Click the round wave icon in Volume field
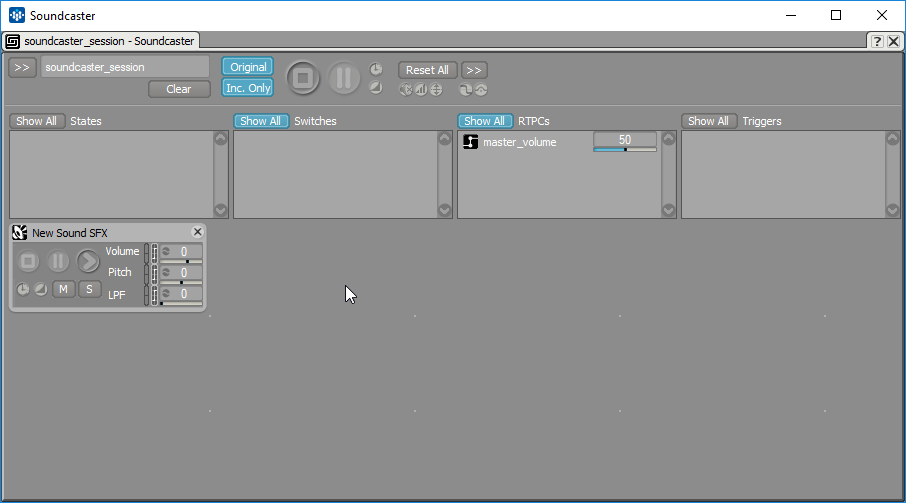This screenshot has width=906, height=503. coord(166,251)
